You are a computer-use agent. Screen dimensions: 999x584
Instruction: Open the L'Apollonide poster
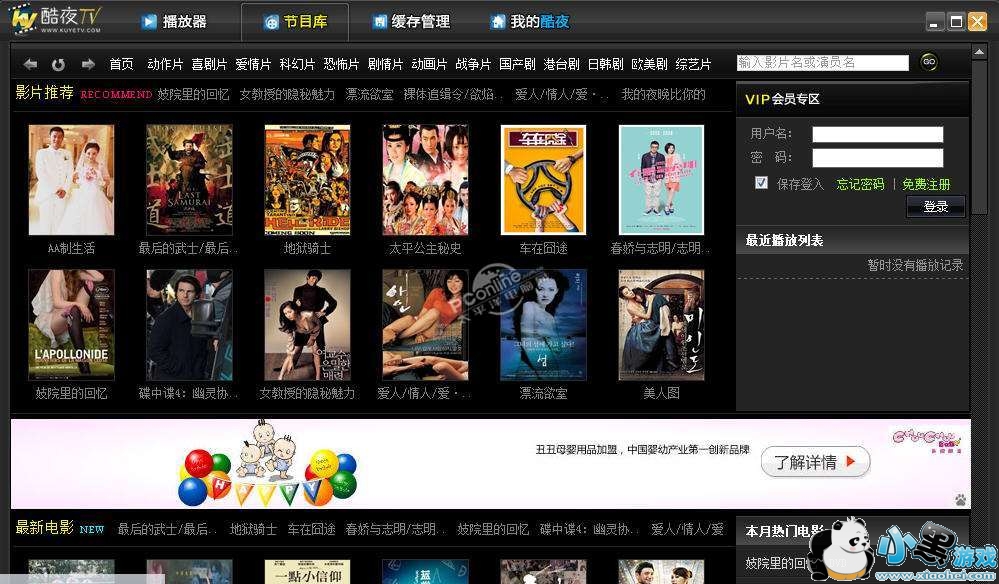click(x=71, y=325)
